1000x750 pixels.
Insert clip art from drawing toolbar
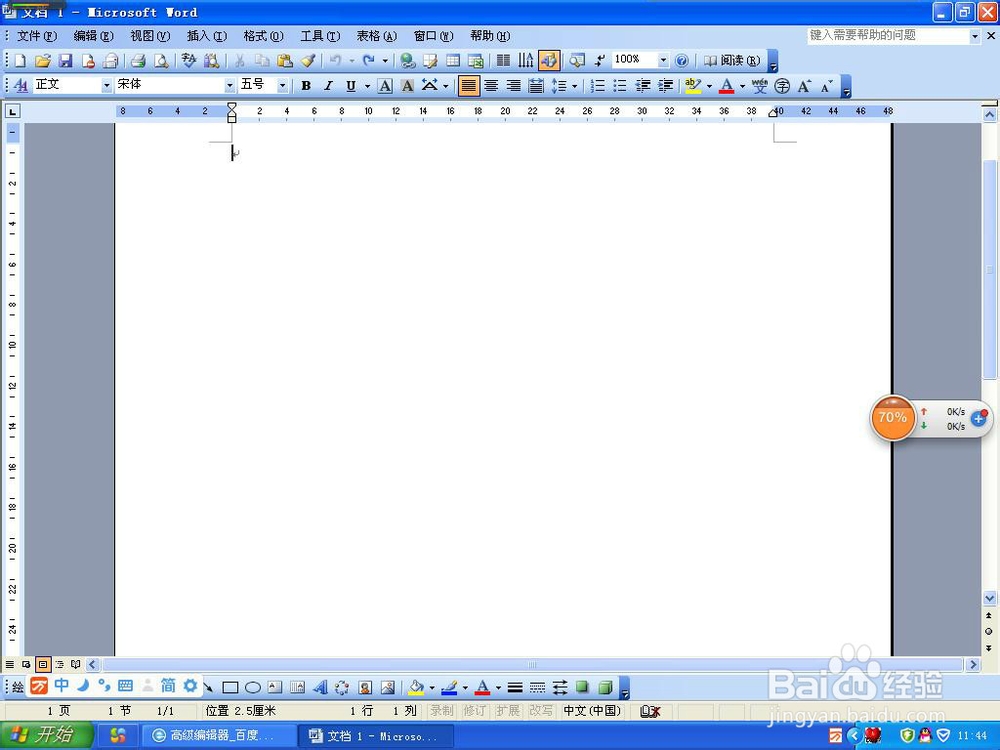coord(365,688)
